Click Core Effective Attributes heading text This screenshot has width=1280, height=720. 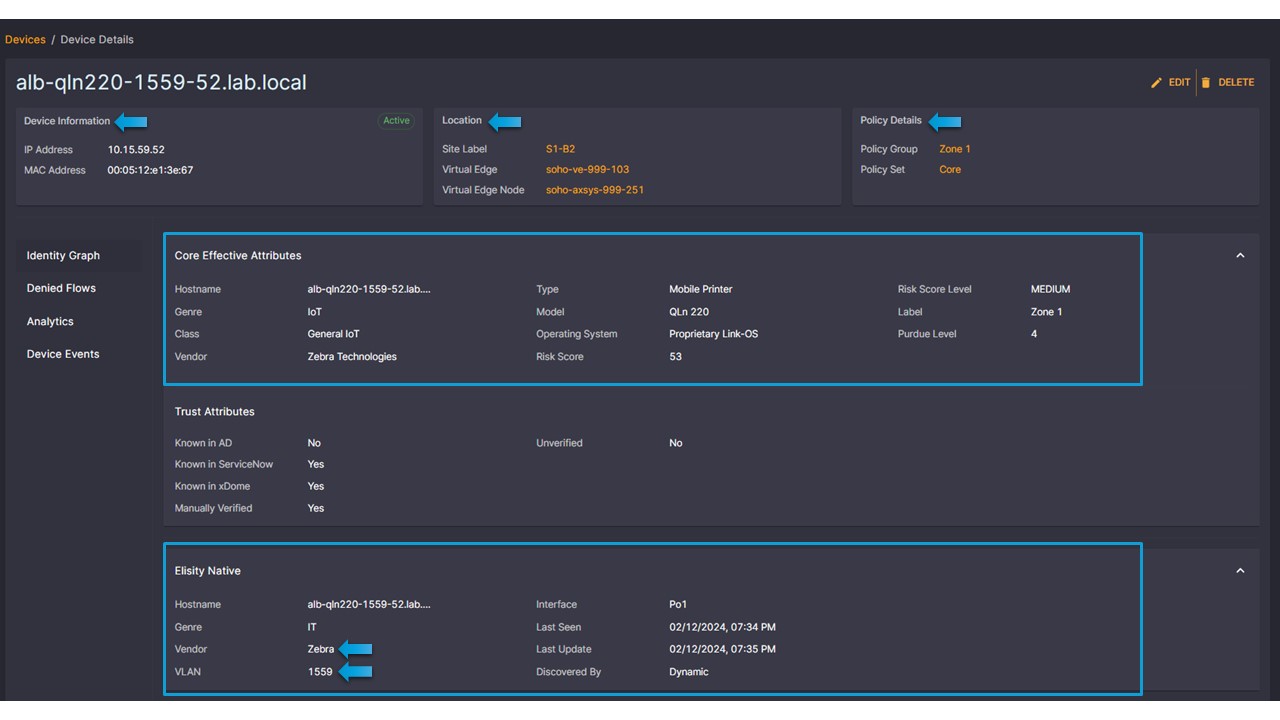[x=238, y=256]
